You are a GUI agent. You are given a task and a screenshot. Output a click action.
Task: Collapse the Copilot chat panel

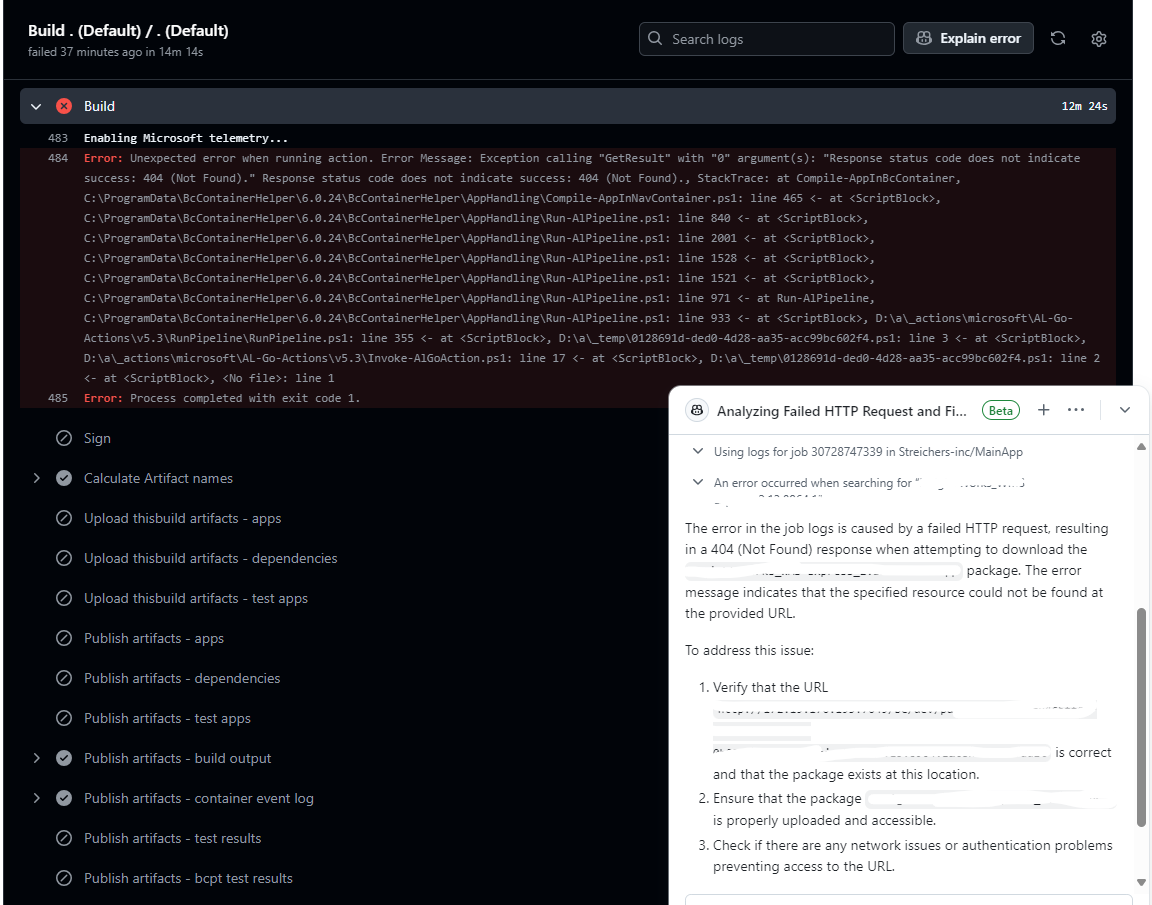tap(1125, 410)
